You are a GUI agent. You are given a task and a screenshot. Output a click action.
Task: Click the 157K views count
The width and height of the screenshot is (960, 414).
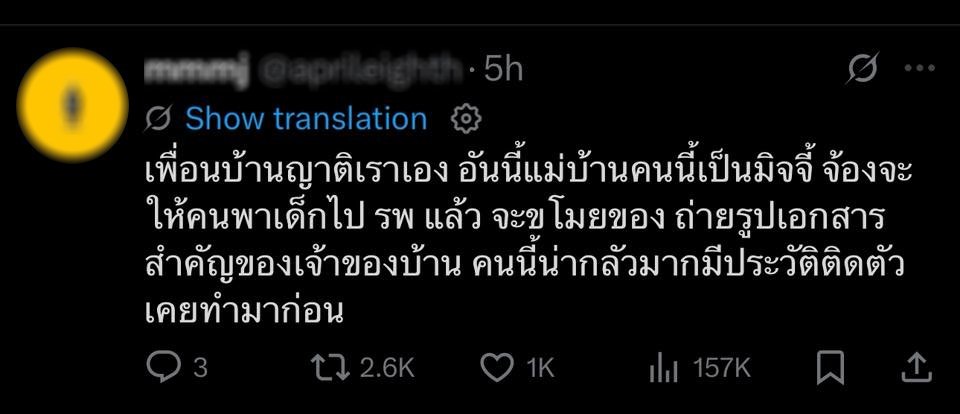722,368
